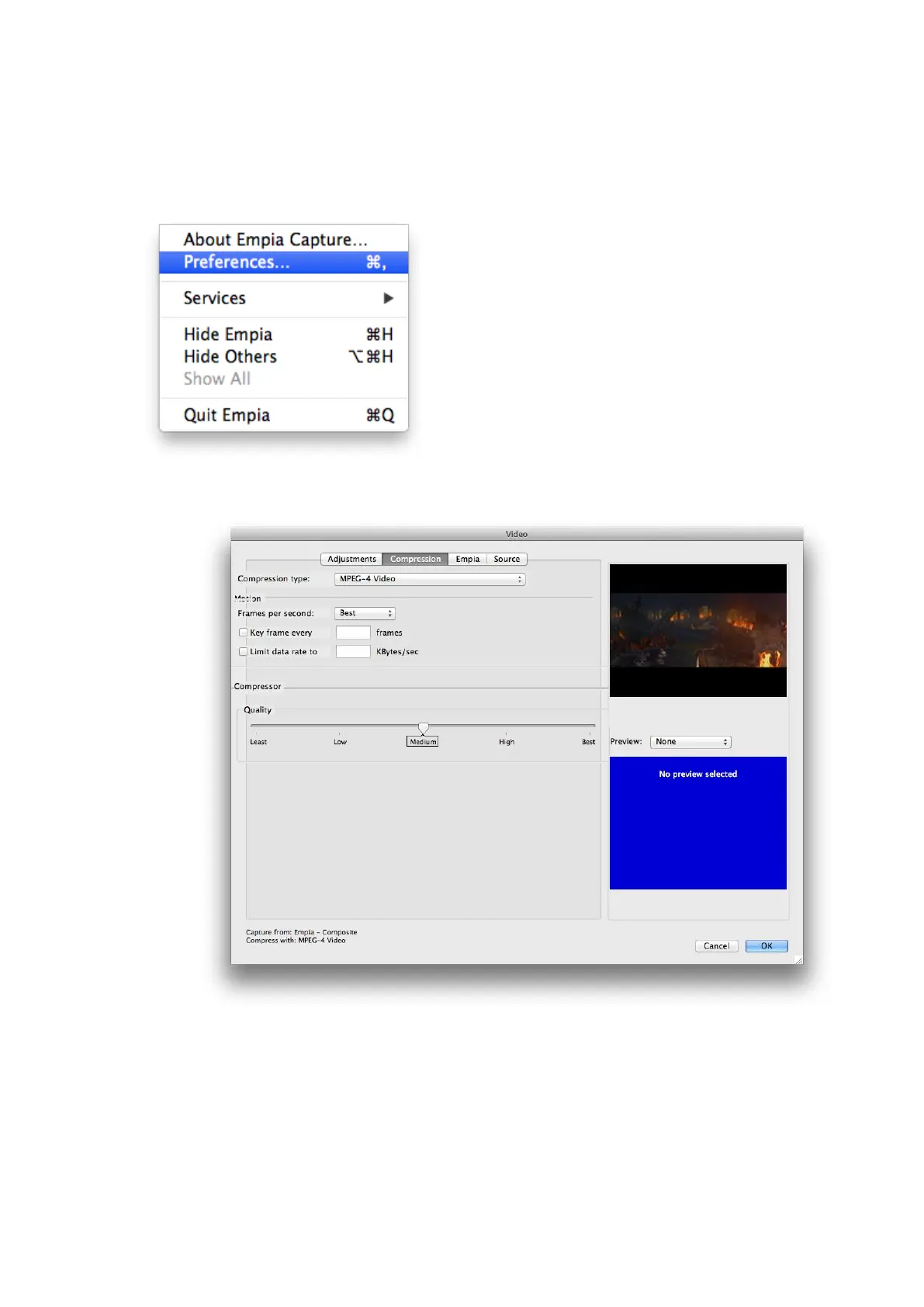Select Hide Empia menu item

tap(283, 334)
